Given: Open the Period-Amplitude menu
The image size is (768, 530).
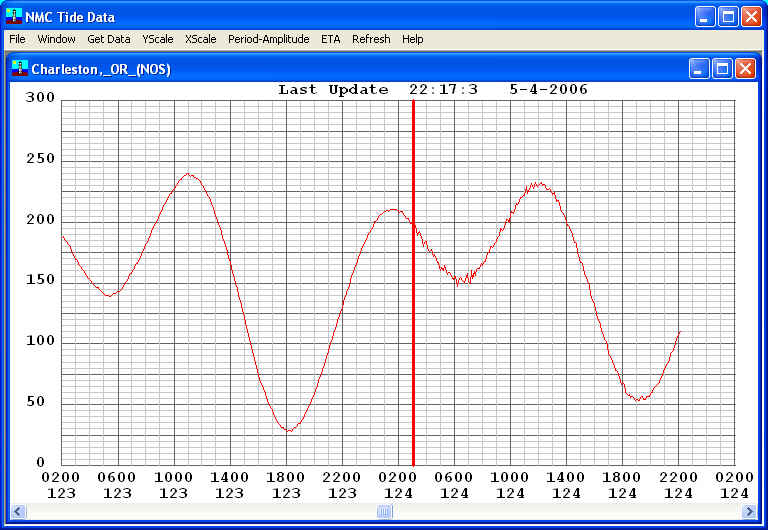Looking at the screenshot, I should [268, 39].
